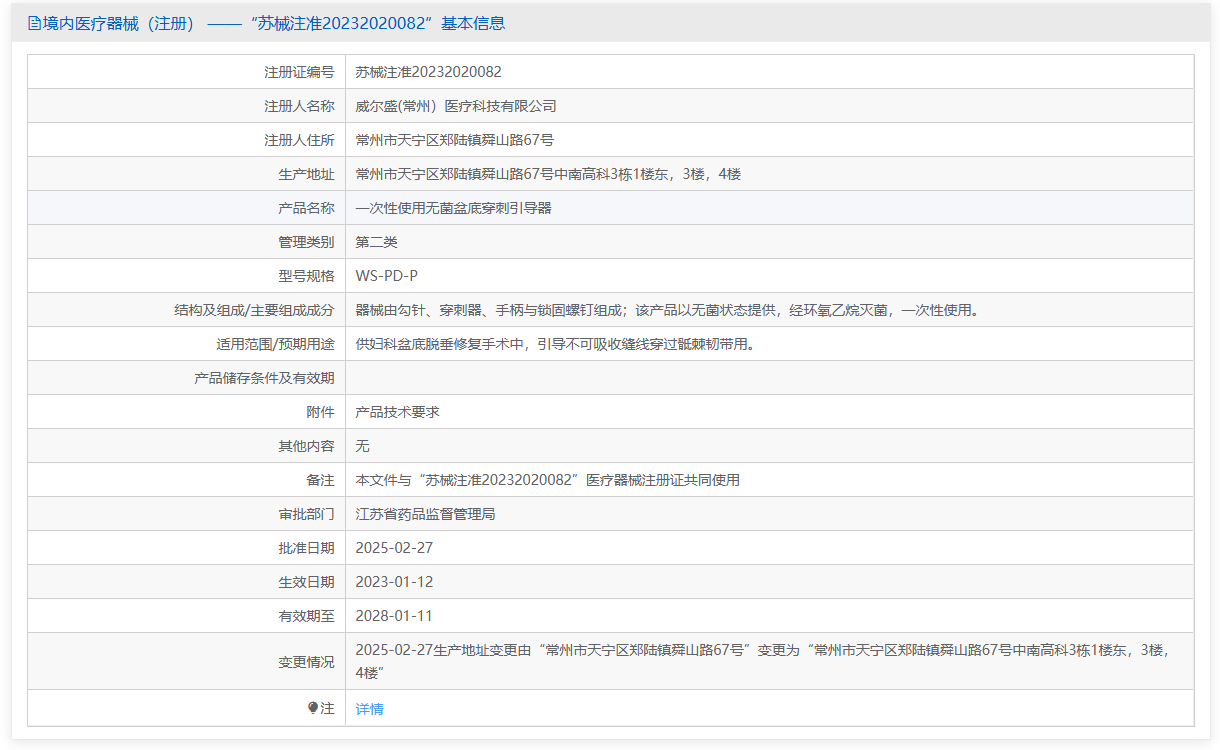This screenshot has width=1220, height=750.
Task: Click the document icon in the header
Action: pyautogui.click(x=34, y=23)
